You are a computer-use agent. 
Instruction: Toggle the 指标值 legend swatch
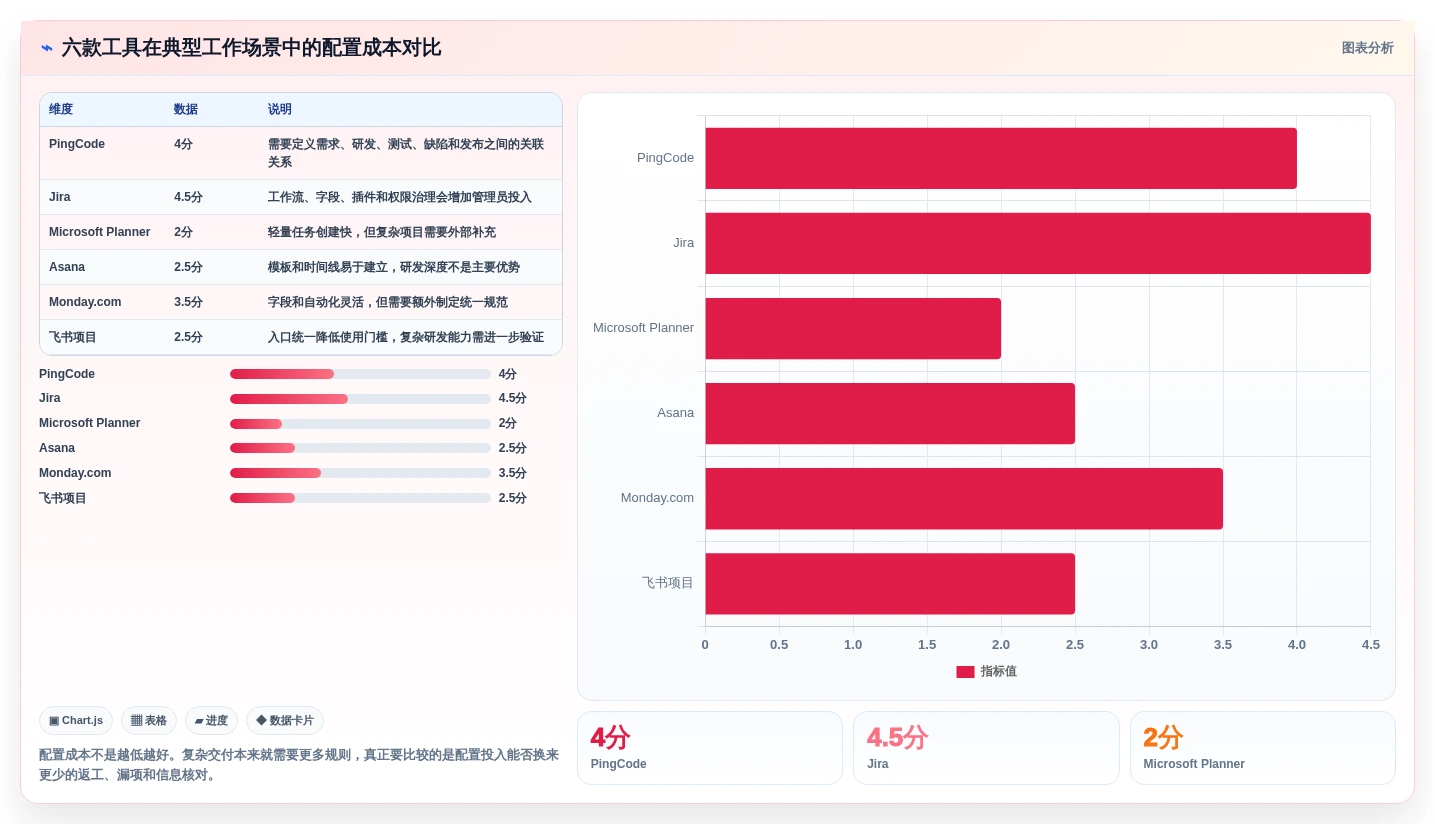pyautogui.click(x=965, y=672)
